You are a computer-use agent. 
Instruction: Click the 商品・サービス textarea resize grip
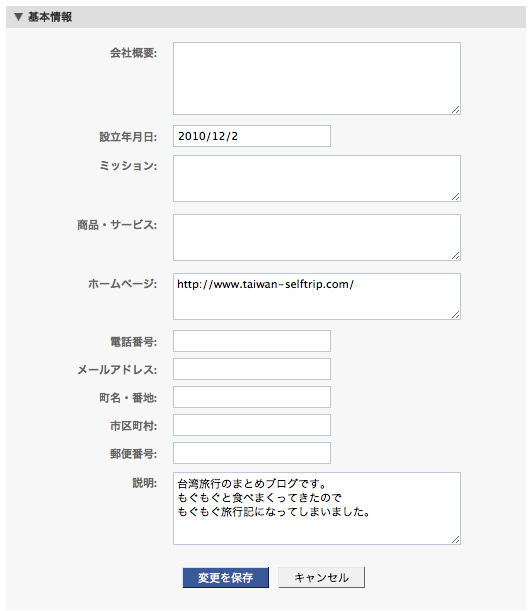pyautogui.click(x=455, y=256)
